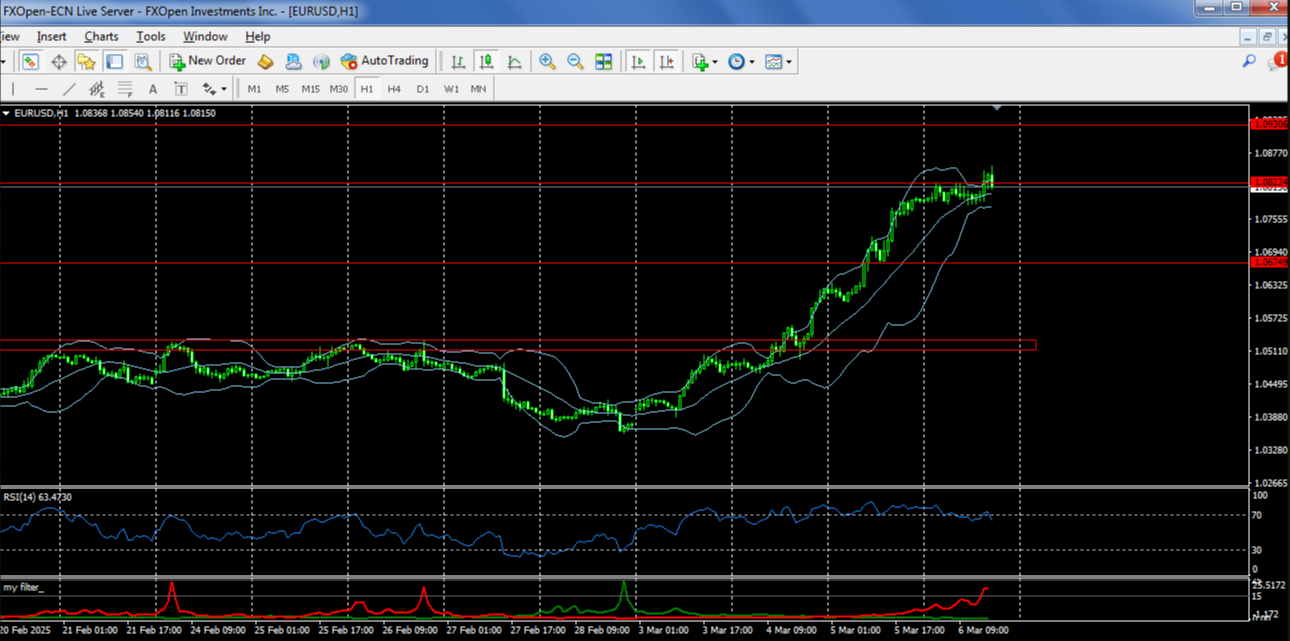This screenshot has width=1290, height=641.
Task: Open the Charts menu
Action: pos(101,36)
